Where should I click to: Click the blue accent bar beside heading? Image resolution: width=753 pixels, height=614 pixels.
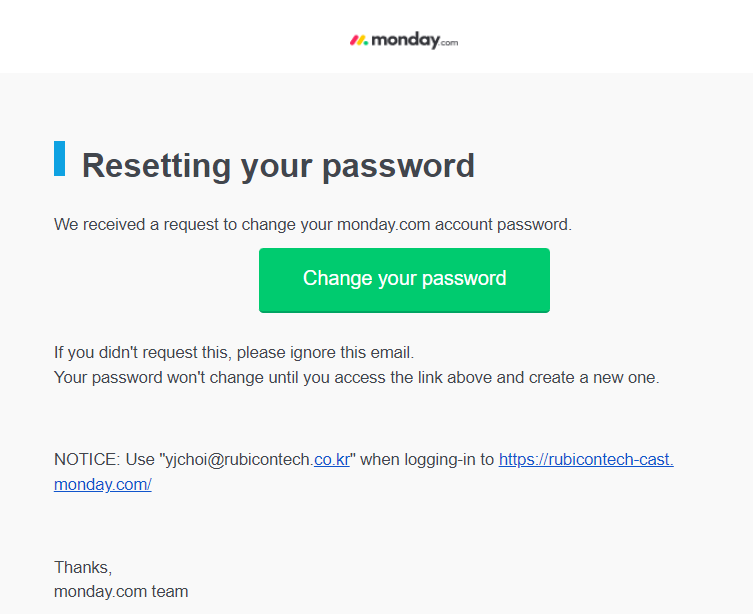click(60, 158)
